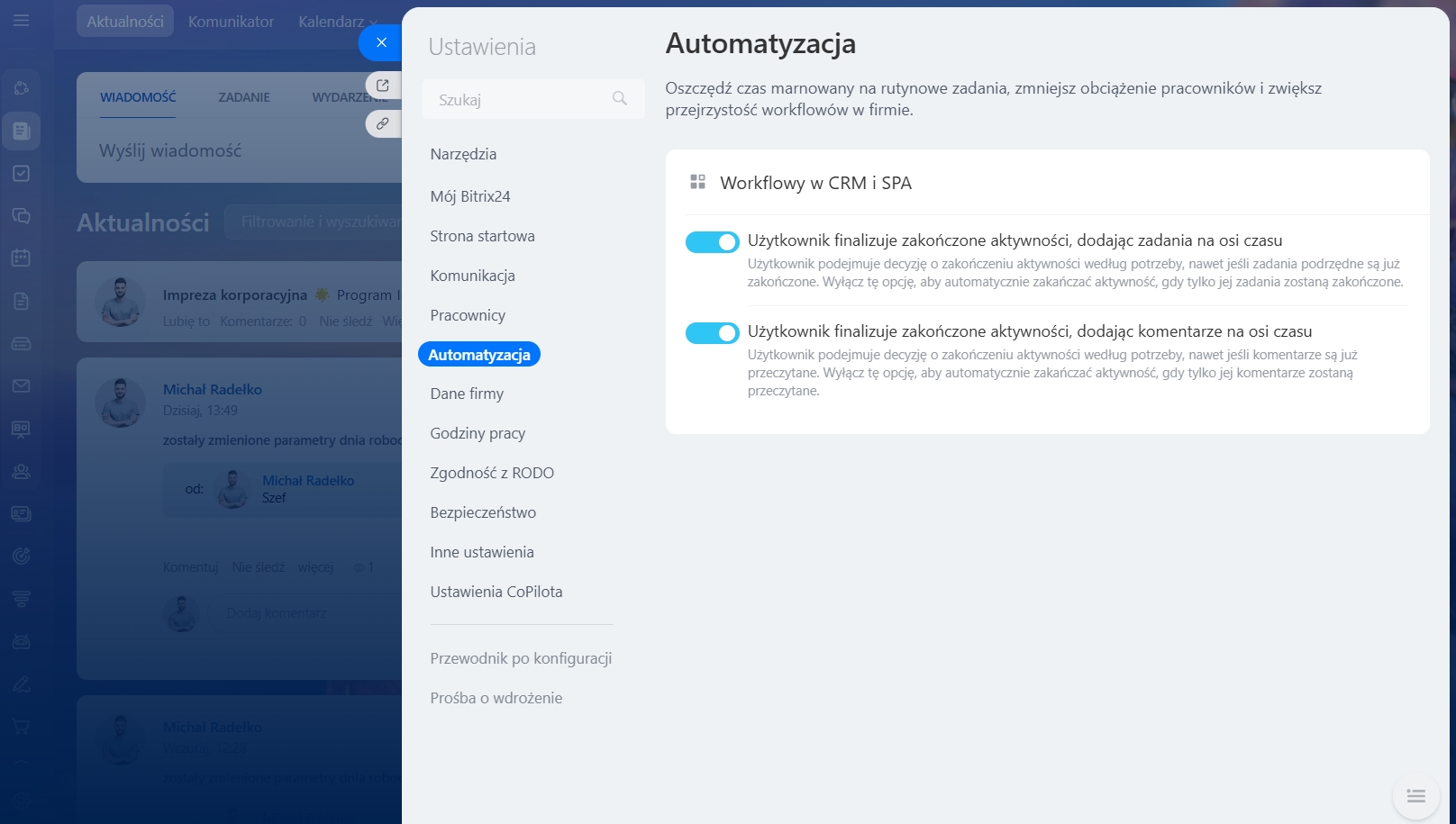Open the Calendar icon in sidebar

tap(21, 258)
